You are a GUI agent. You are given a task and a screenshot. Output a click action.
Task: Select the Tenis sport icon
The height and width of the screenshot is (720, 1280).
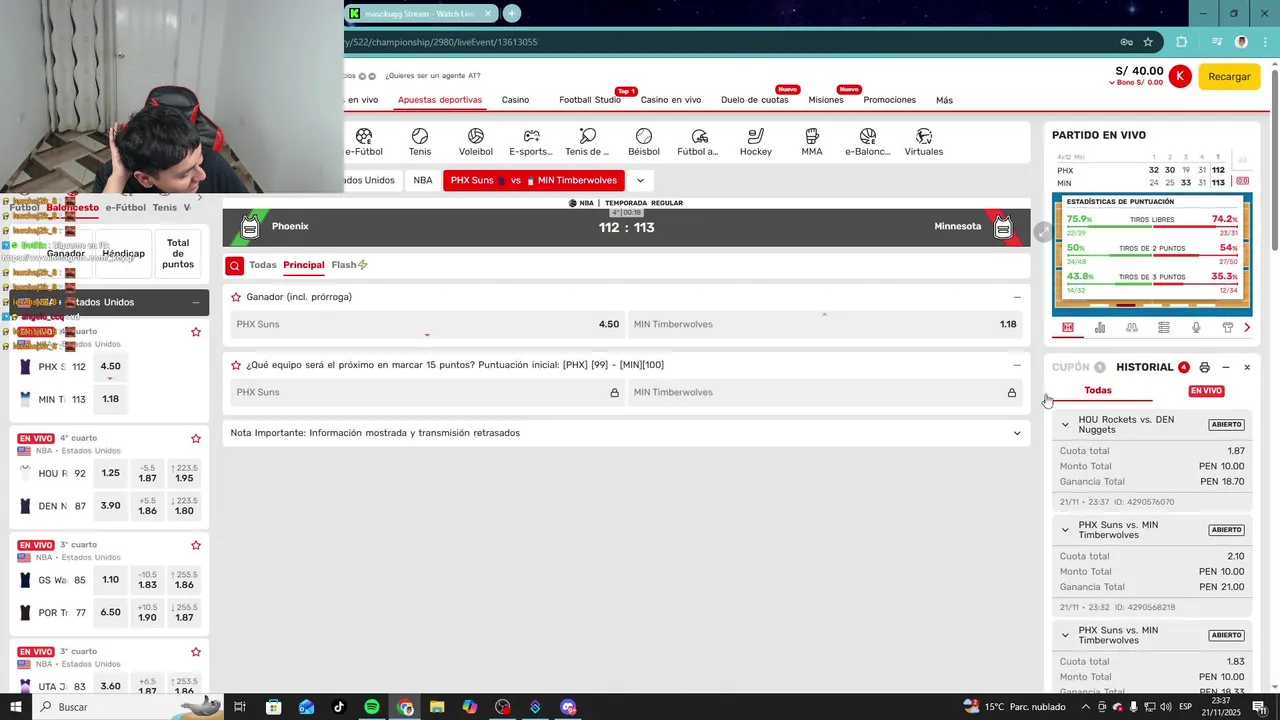coord(420,142)
